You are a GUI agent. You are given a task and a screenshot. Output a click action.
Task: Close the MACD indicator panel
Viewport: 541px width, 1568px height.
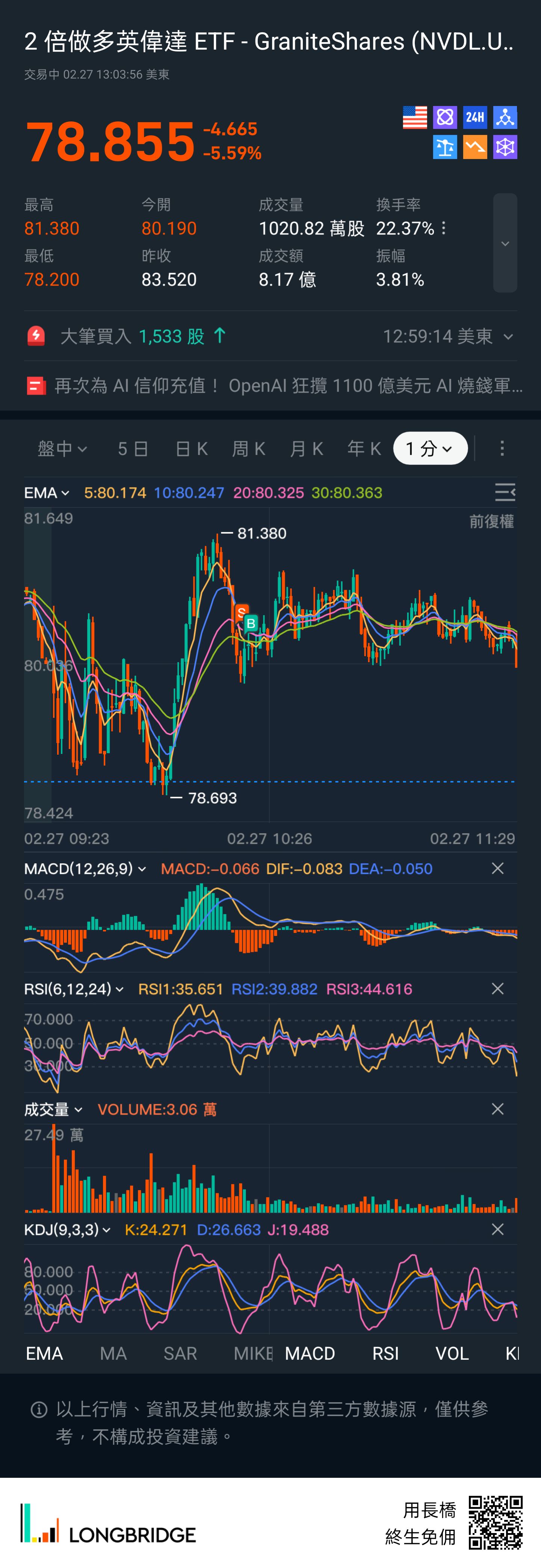pyautogui.click(x=497, y=868)
